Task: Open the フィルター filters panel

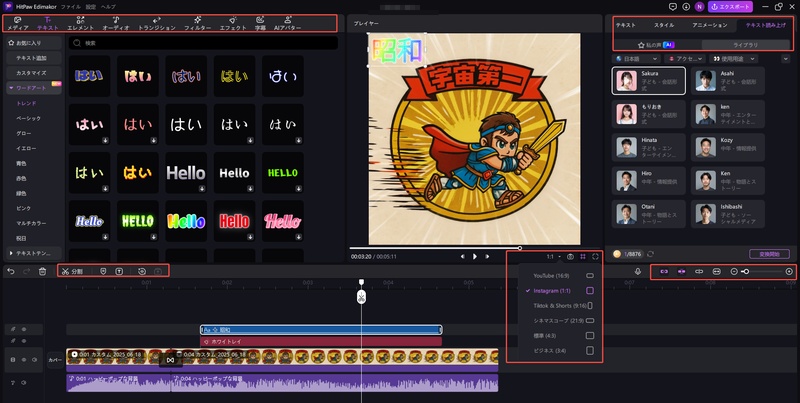Action: (x=197, y=23)
